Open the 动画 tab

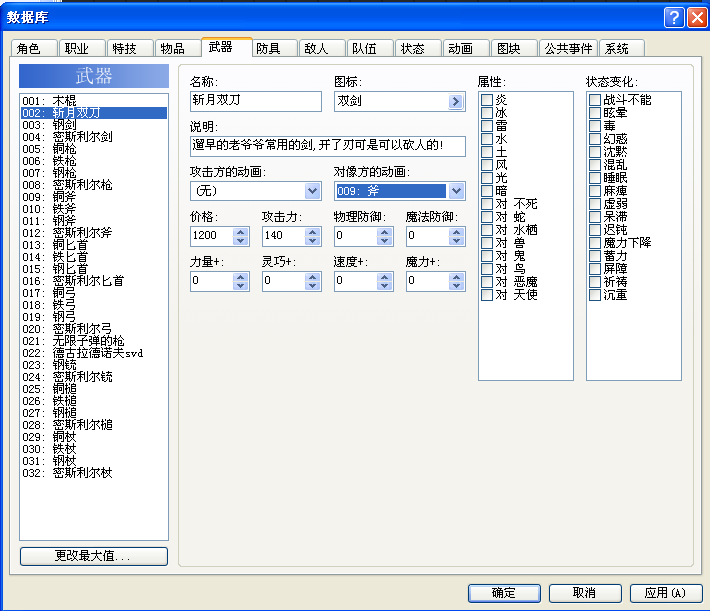(466, 48)
